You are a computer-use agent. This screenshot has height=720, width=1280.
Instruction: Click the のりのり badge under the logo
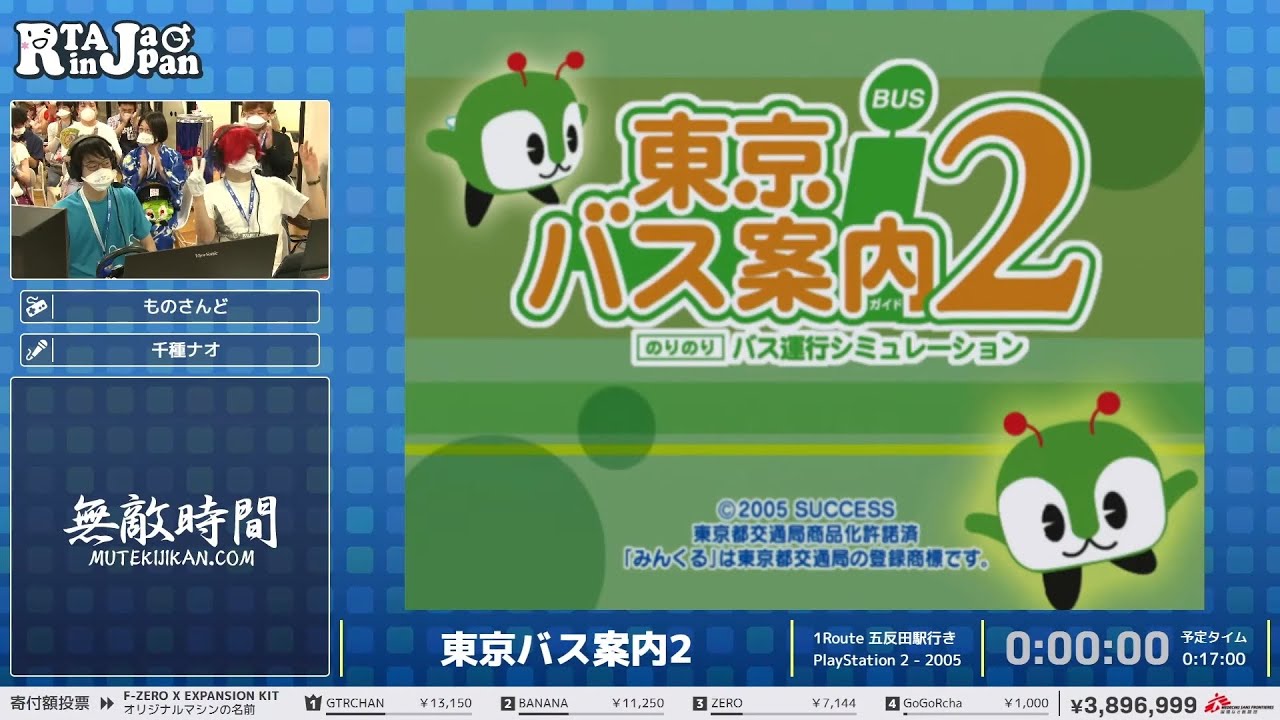tap(679, 348)
